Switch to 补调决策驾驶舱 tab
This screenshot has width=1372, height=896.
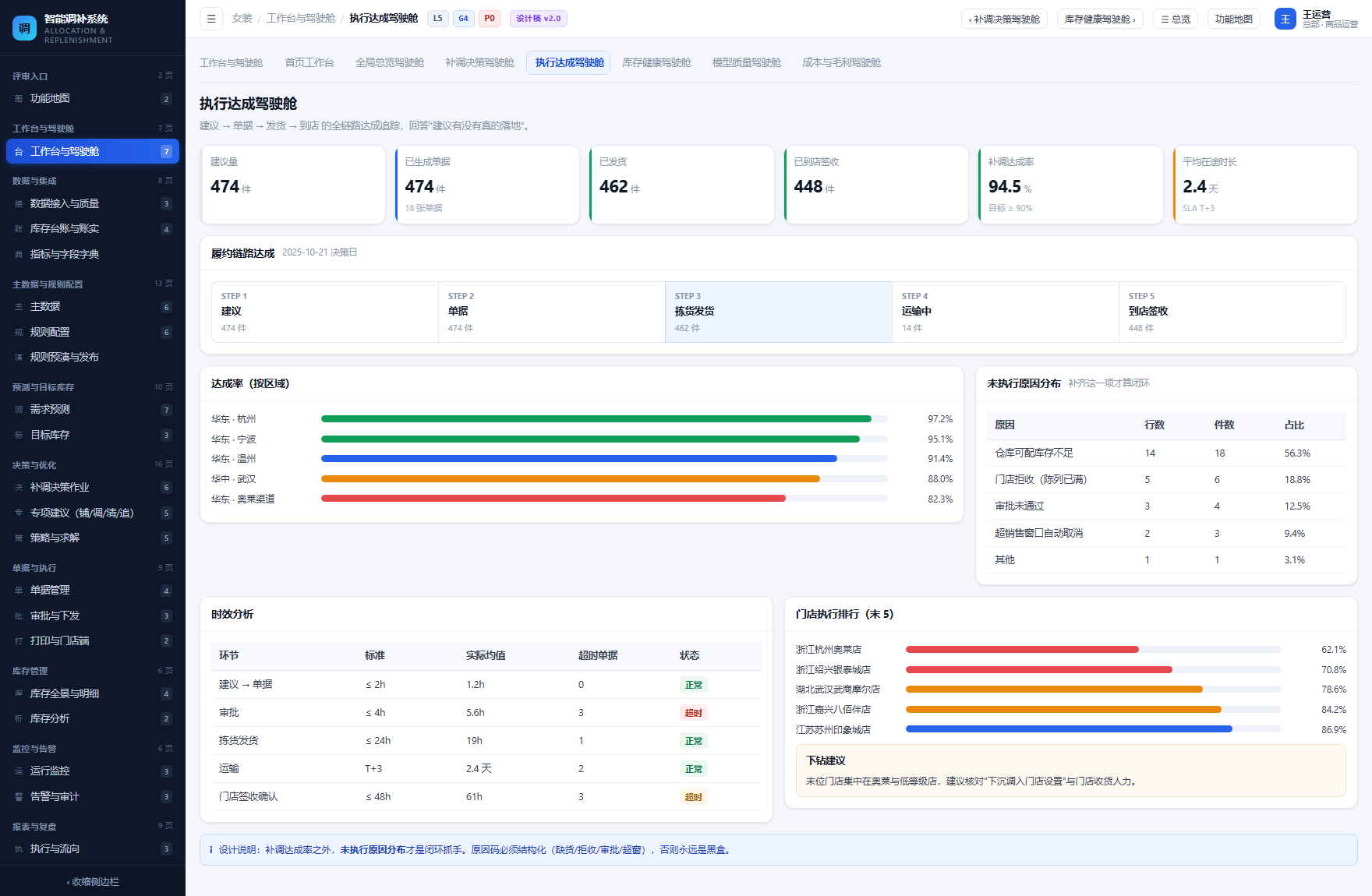[x=479, y=62]
